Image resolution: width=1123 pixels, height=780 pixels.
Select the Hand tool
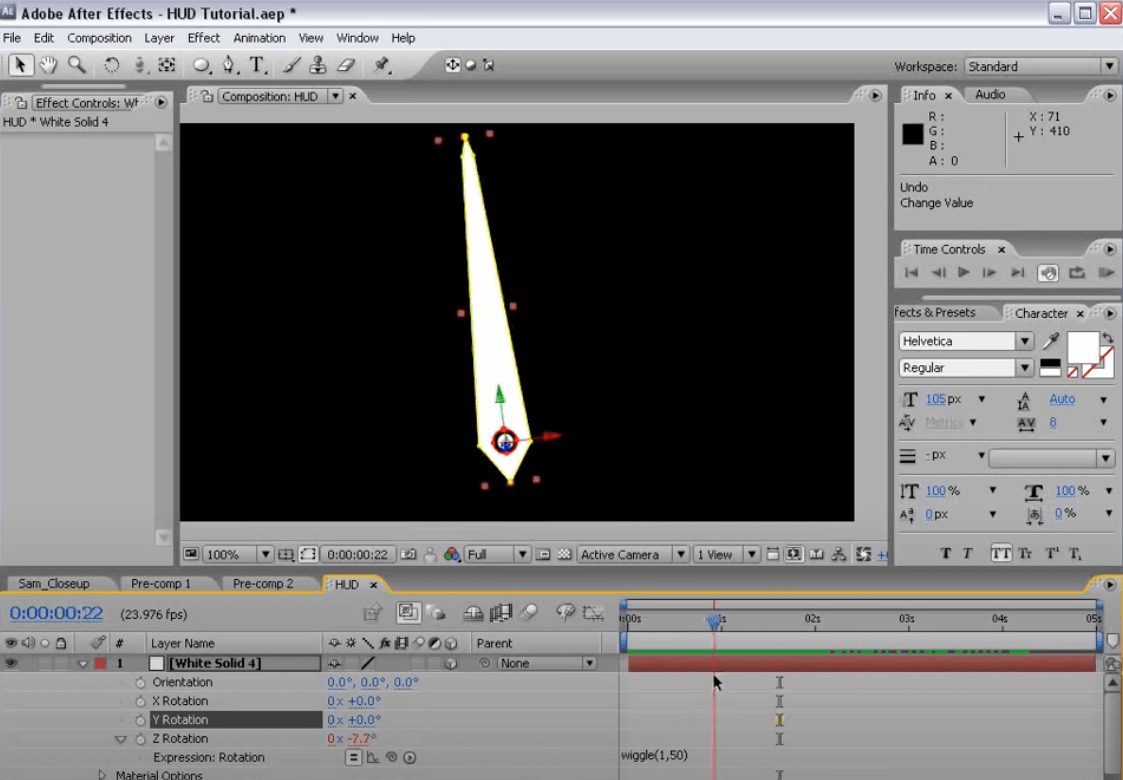pos(47,65)
